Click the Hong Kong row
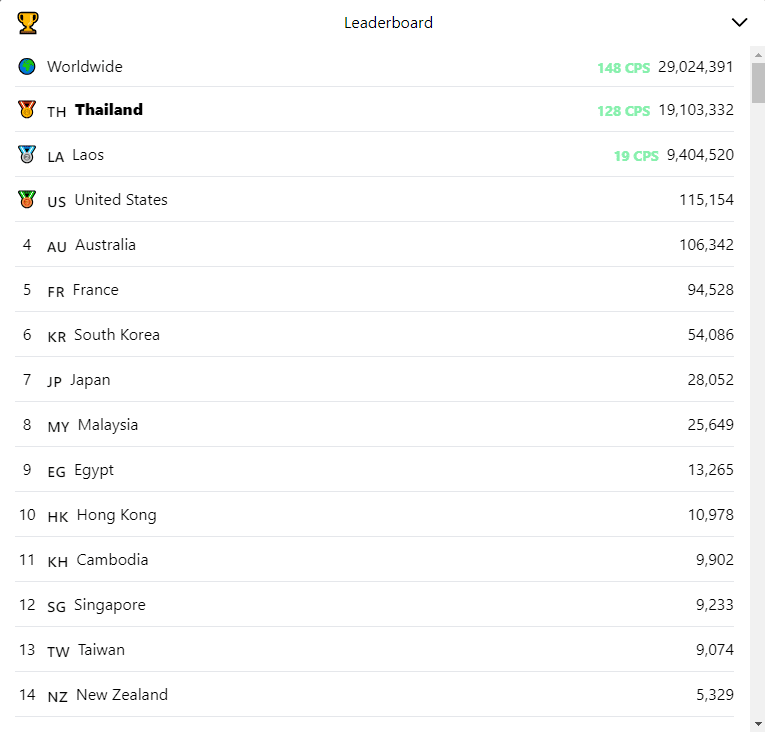 [x=374, y=515]
